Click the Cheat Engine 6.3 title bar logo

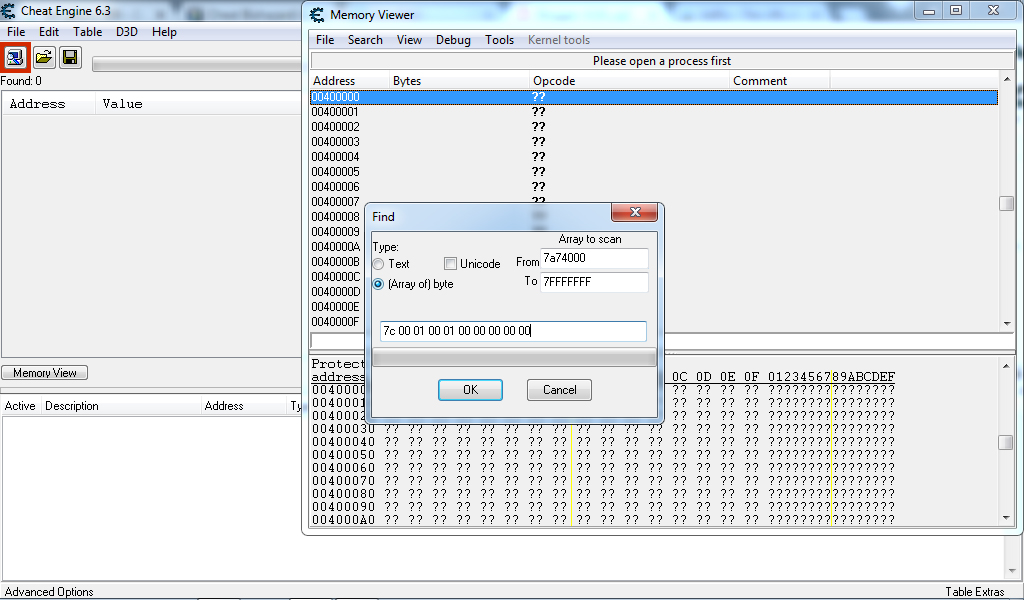8,10
